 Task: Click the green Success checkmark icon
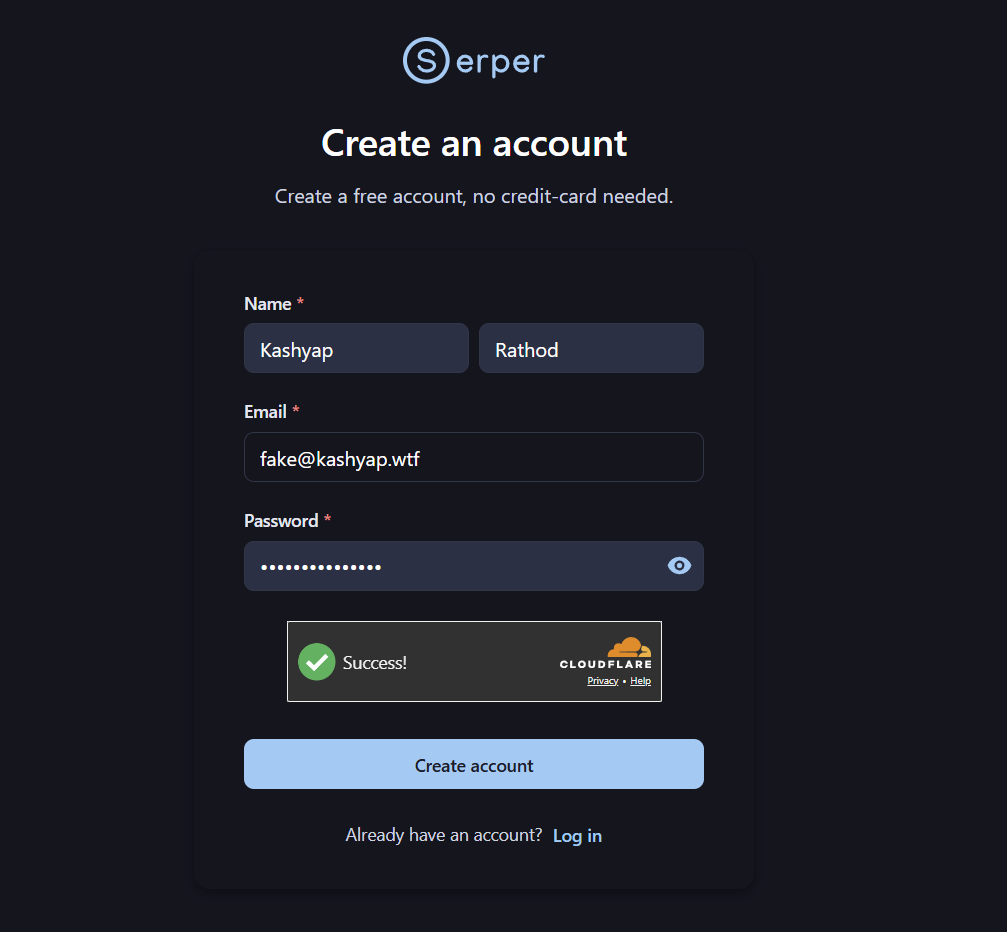point(317,662)
